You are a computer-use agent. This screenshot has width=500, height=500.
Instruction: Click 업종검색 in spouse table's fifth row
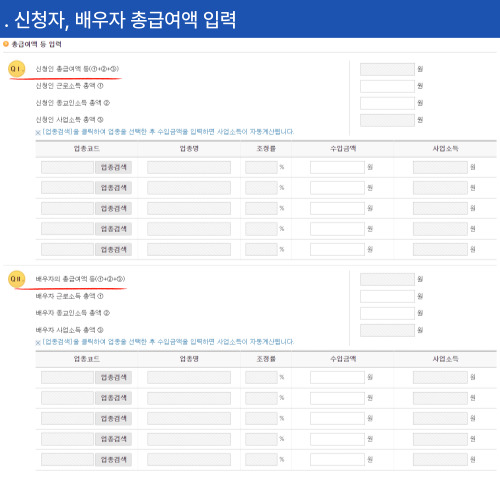tap(113, 460)
